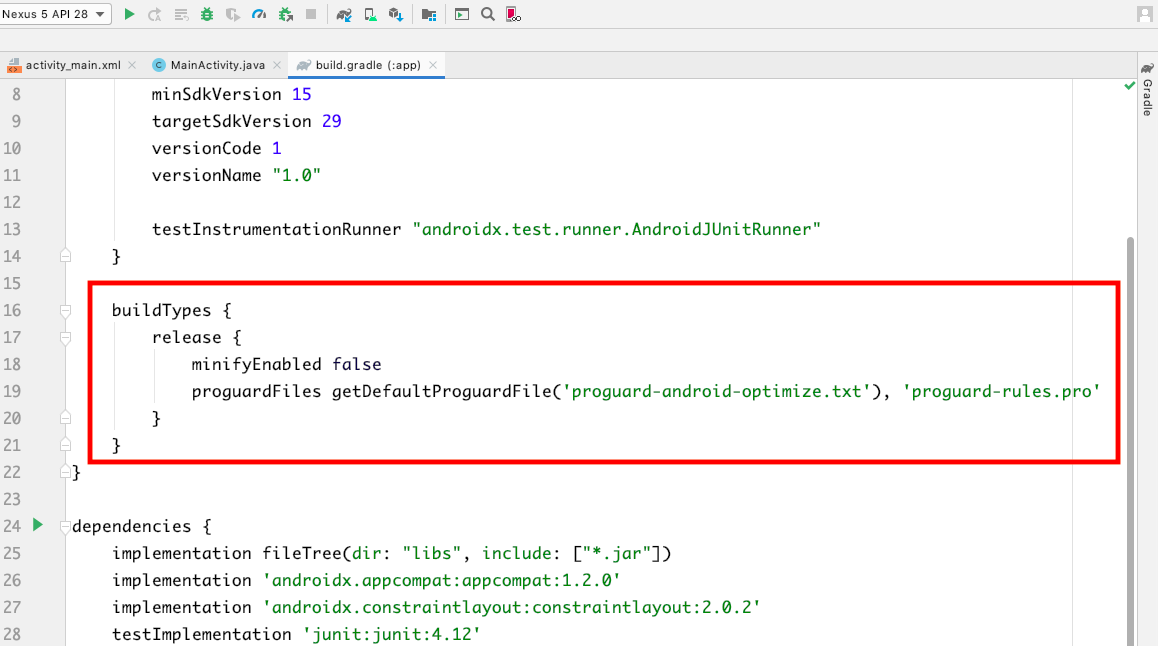Collapse the buildTypes block fold marker
The image size is (1158, 646).
[66, 311]
